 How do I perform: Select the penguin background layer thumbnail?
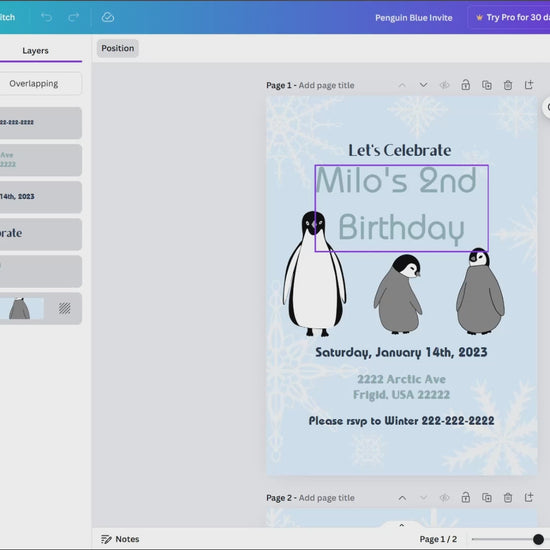(21, 308)
